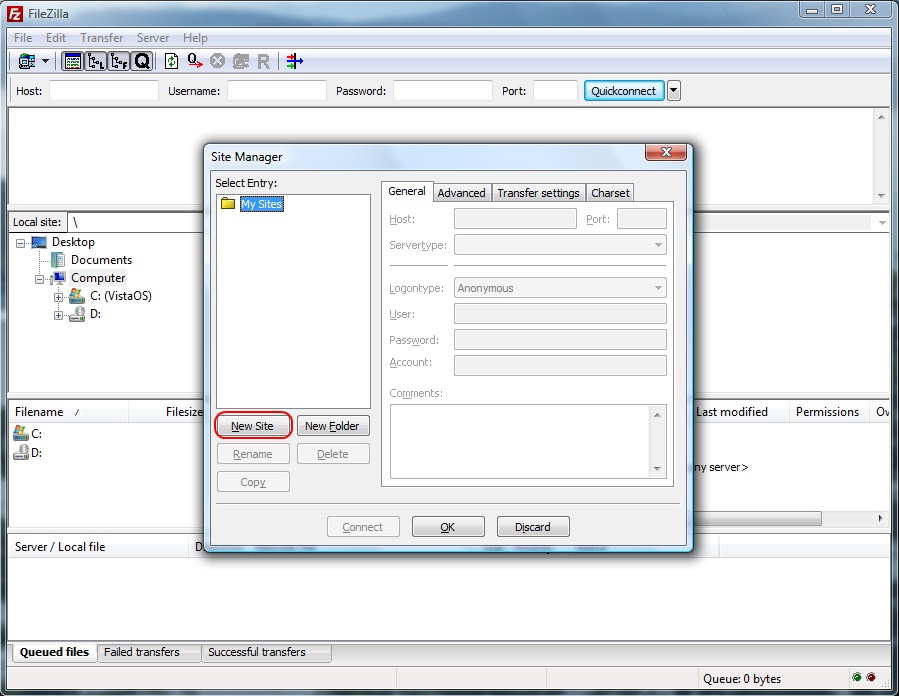This screenshot has width=899, height=696.
Task: Open the directory comparison icon
Action: pyautogui.click(x=294, y=61)
